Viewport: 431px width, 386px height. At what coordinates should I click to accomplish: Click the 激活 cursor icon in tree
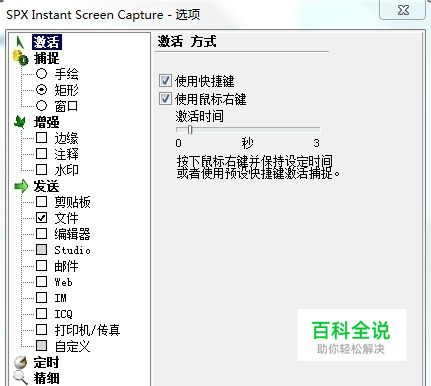20,42
